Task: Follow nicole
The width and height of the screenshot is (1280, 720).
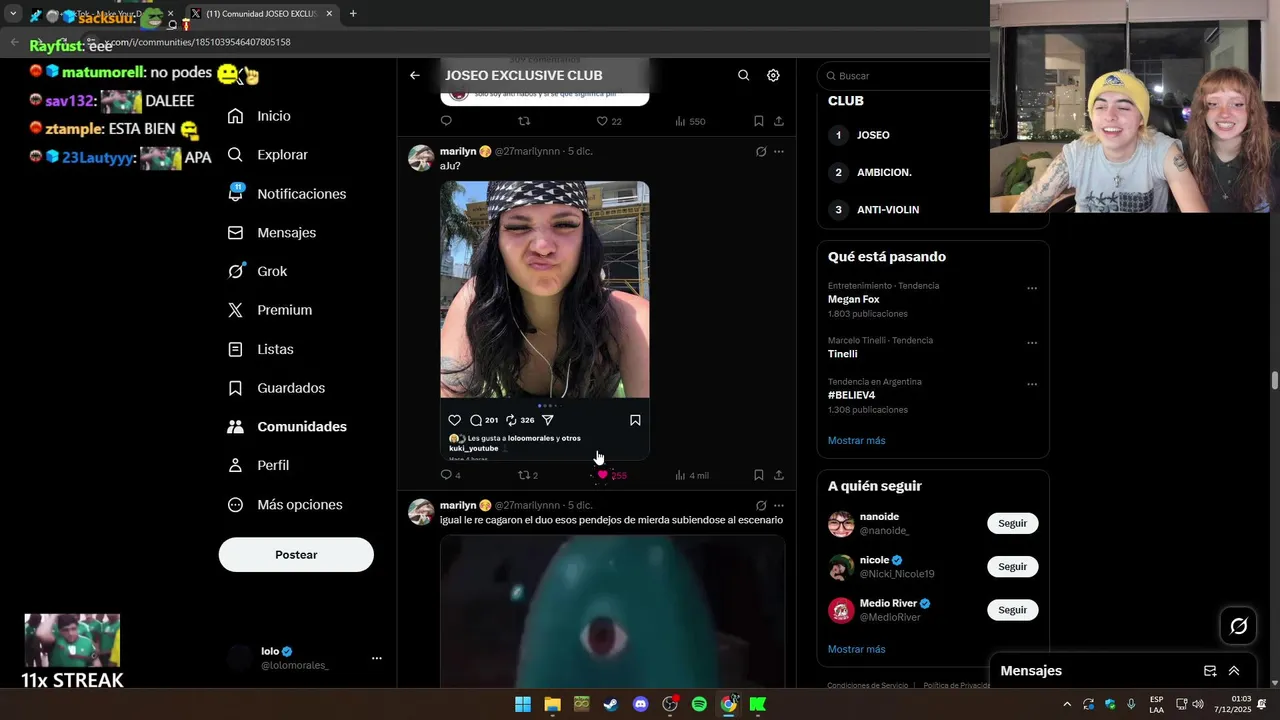Action: [1012, 566]
